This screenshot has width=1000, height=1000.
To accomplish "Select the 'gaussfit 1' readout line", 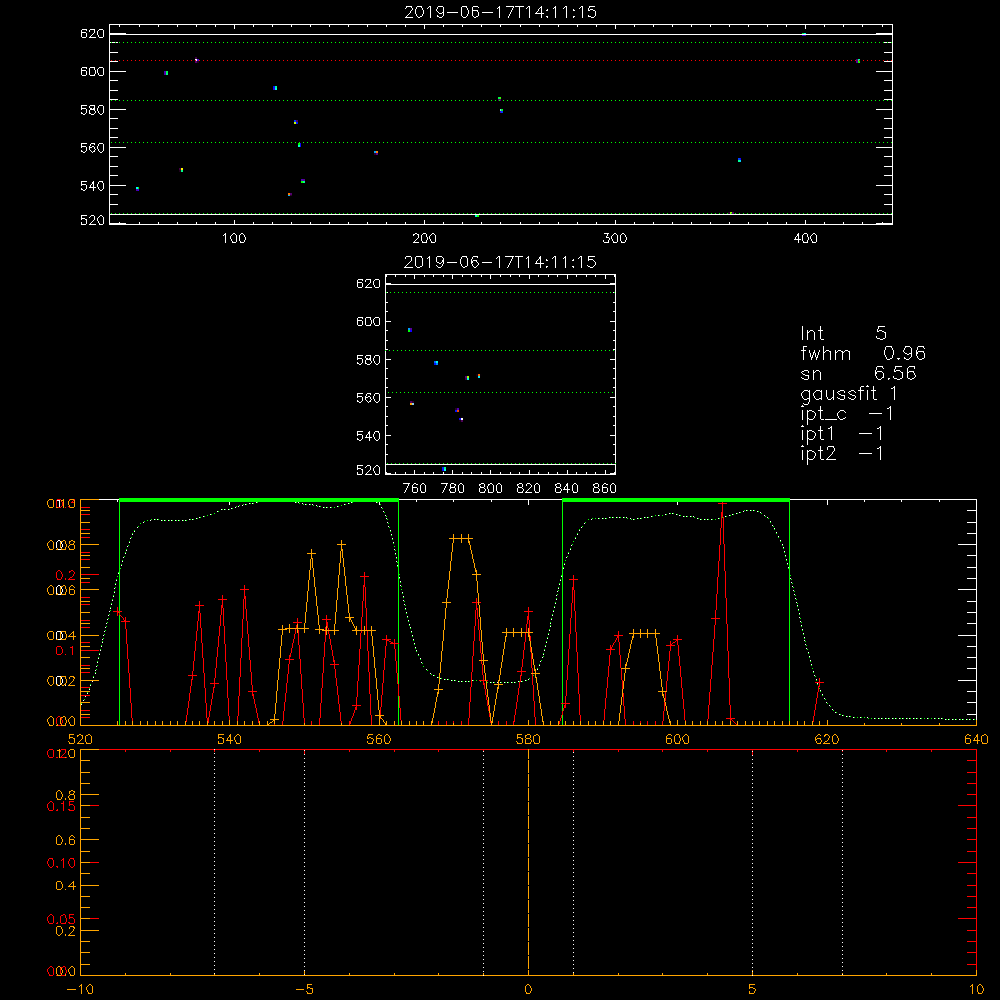I will 849,393.
